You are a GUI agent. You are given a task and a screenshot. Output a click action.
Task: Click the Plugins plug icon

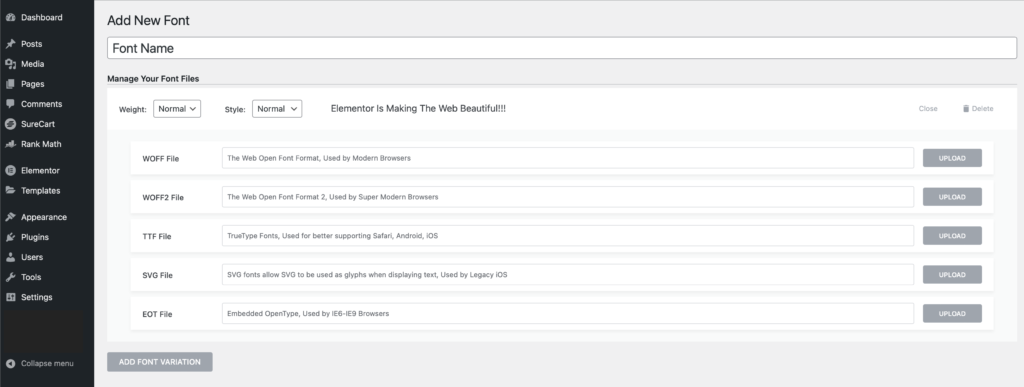(10, 237)
